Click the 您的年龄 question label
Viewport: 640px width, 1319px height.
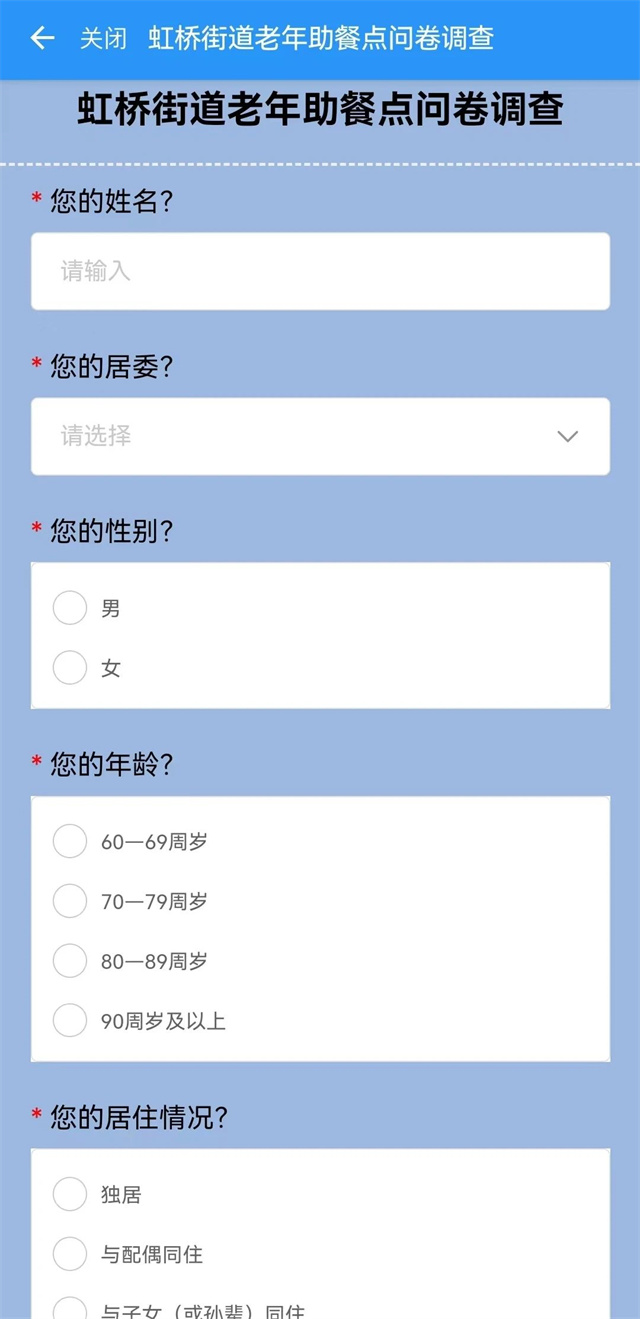point(112,766)
